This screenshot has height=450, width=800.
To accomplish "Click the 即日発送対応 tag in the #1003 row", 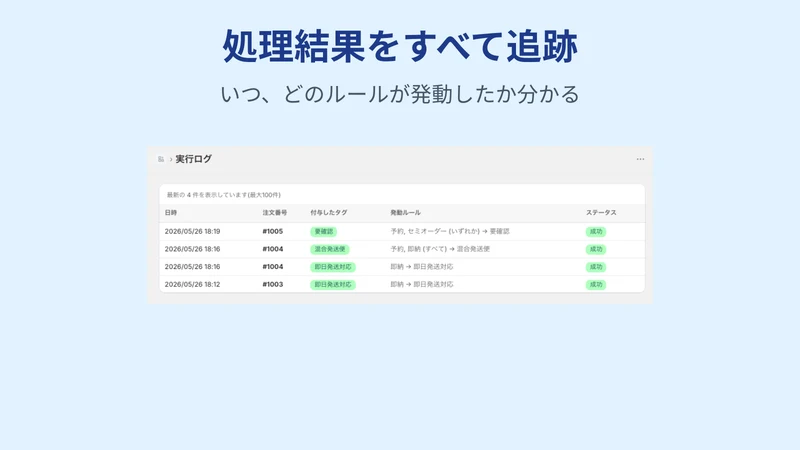I will [333, 285].
